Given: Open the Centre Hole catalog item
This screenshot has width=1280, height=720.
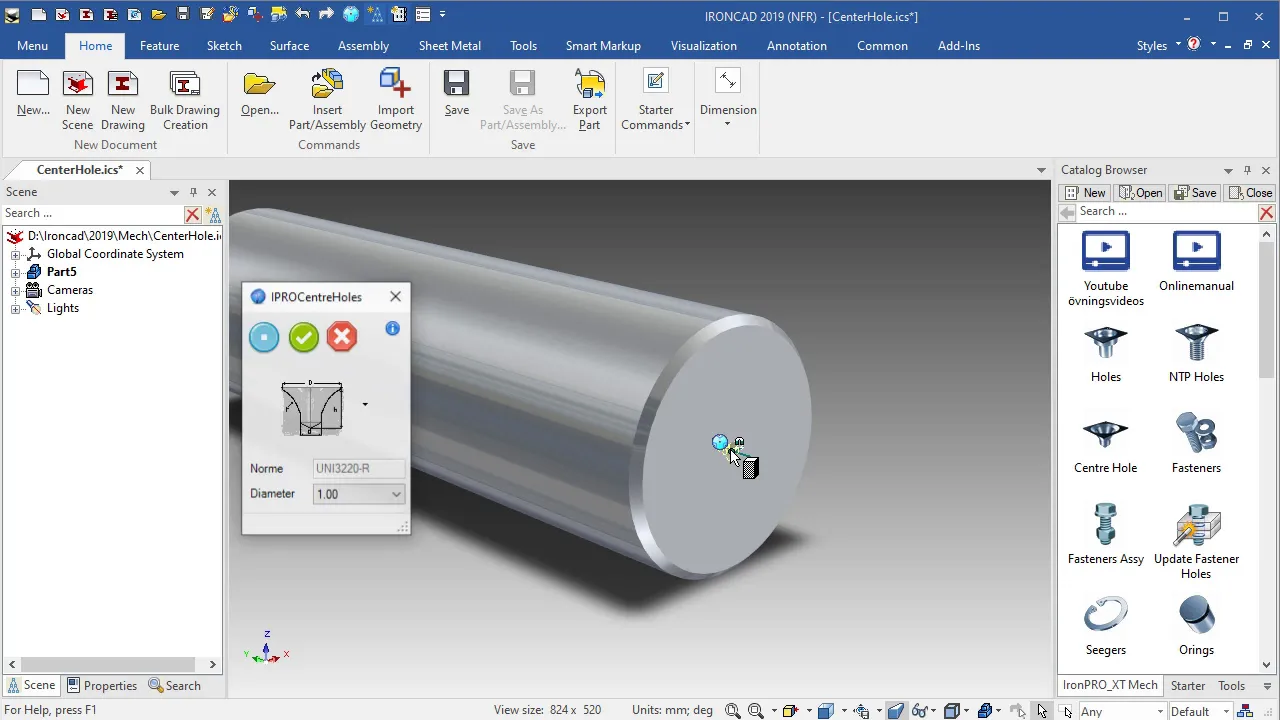Looking at the screenshot, I should click(x=1106, y=444).
